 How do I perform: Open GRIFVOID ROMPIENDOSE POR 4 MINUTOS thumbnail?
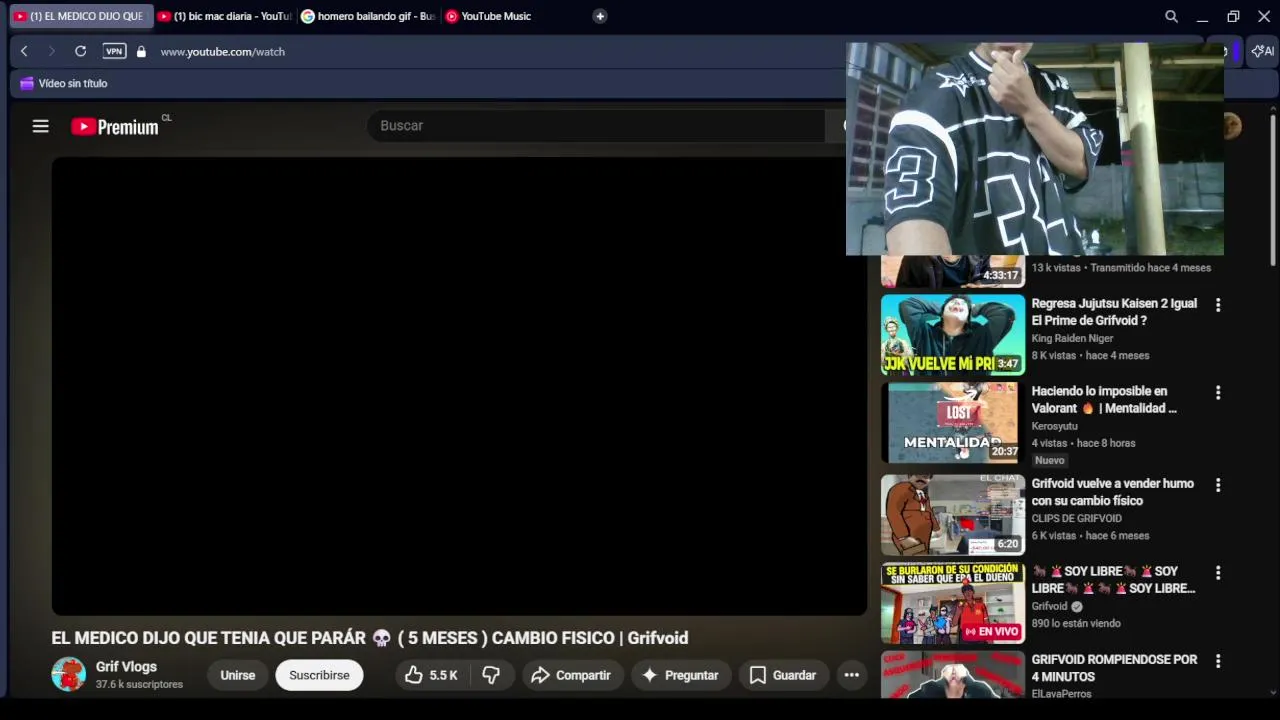pos(953,675)
